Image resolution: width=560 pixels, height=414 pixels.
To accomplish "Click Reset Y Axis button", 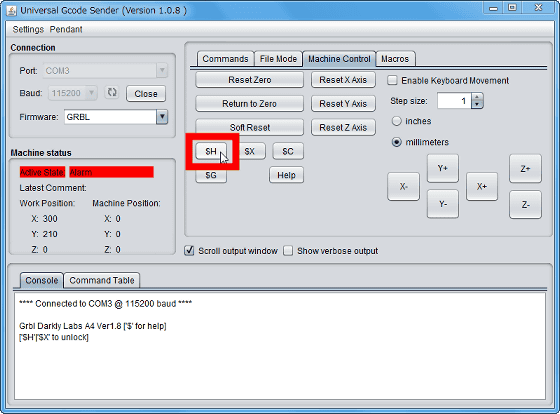I will pyautogui.click(x=343, y=104).
